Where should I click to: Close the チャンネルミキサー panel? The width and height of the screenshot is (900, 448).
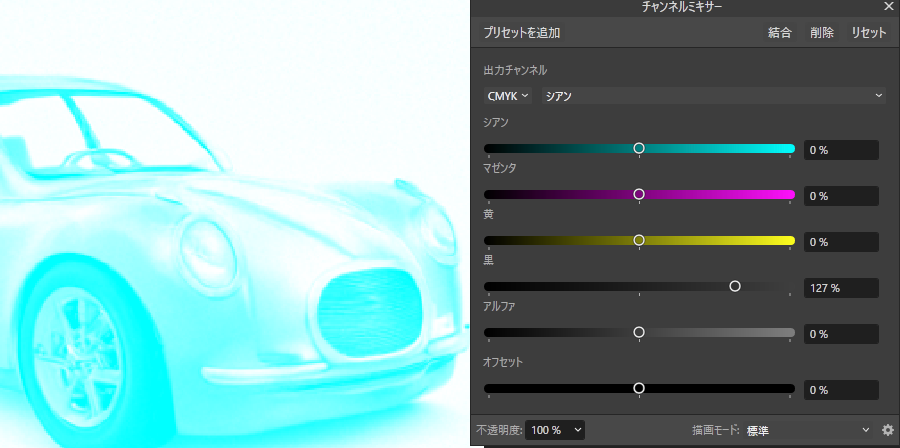889,7
